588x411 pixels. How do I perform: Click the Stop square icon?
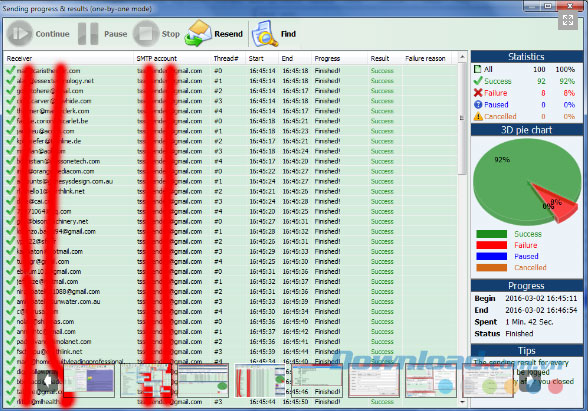(146, 34)
